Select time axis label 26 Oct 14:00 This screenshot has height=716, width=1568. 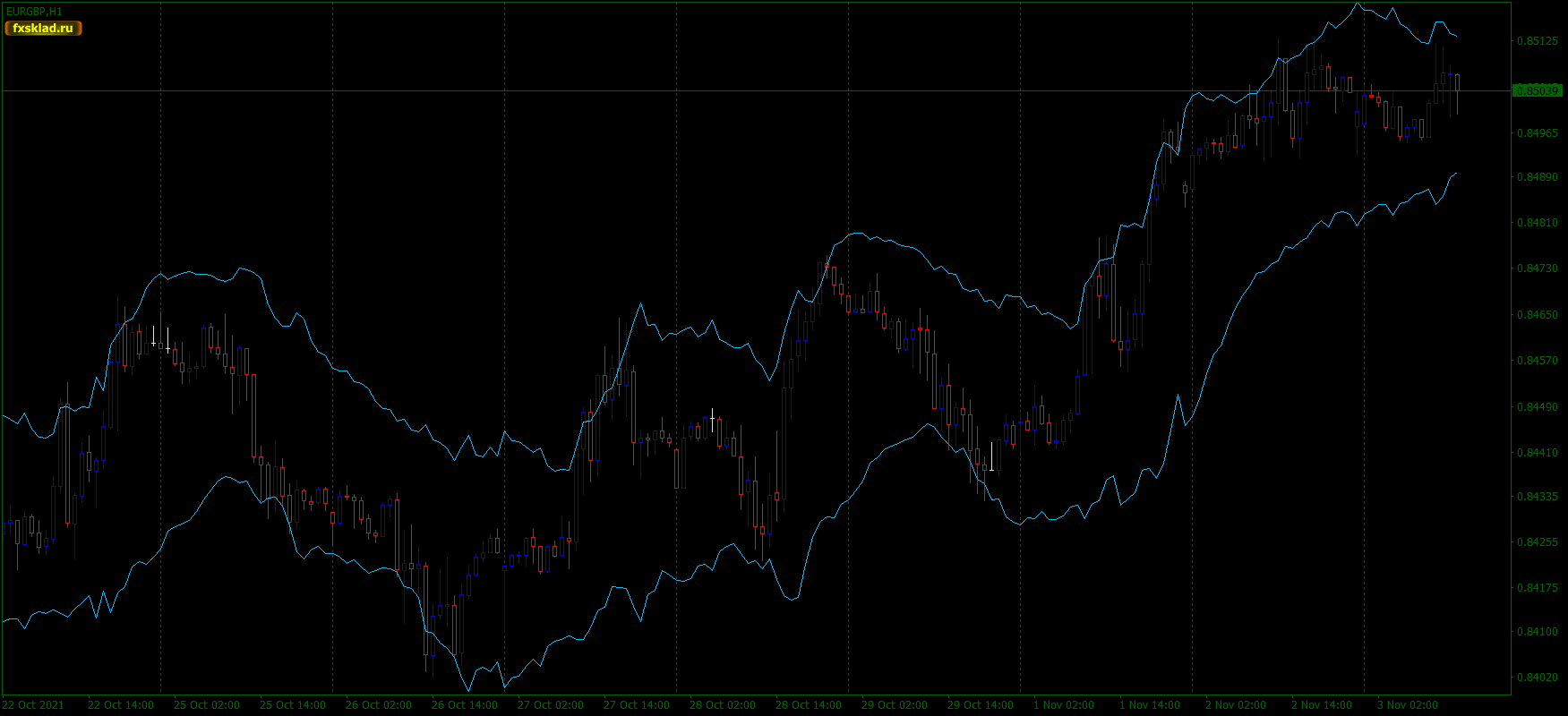[465, 705]
